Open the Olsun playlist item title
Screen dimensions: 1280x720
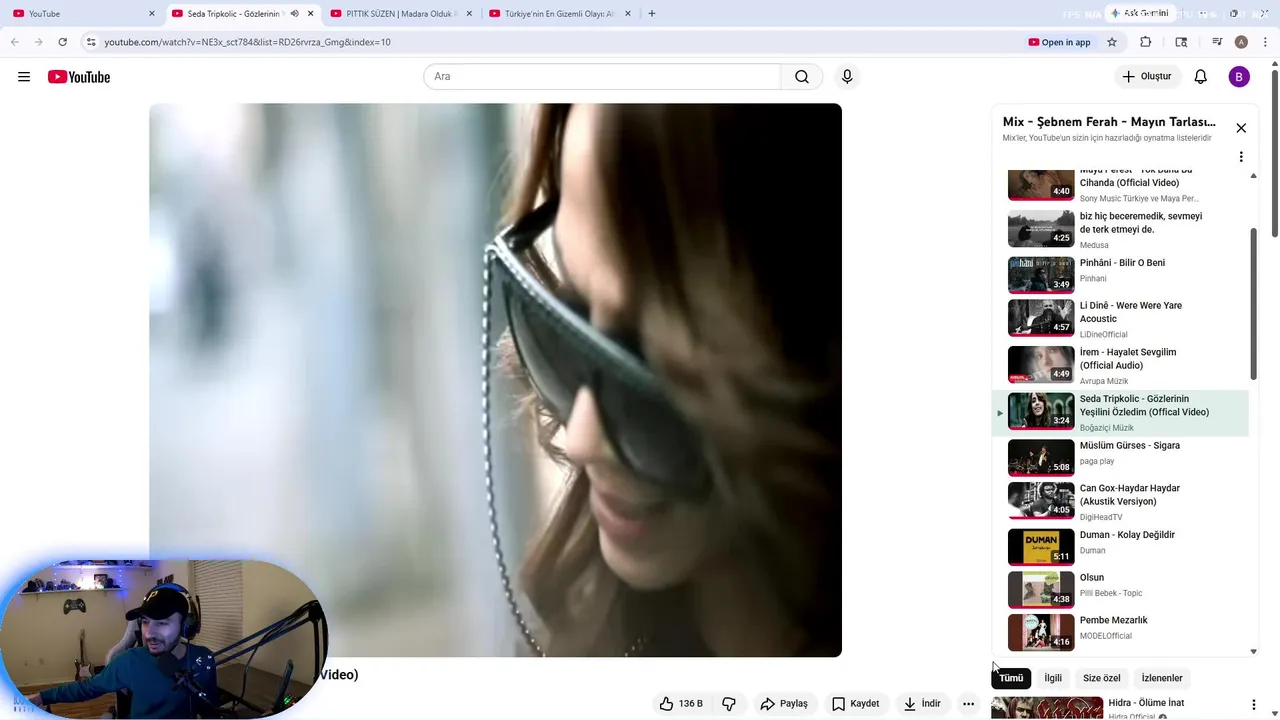pos(1092,578)
